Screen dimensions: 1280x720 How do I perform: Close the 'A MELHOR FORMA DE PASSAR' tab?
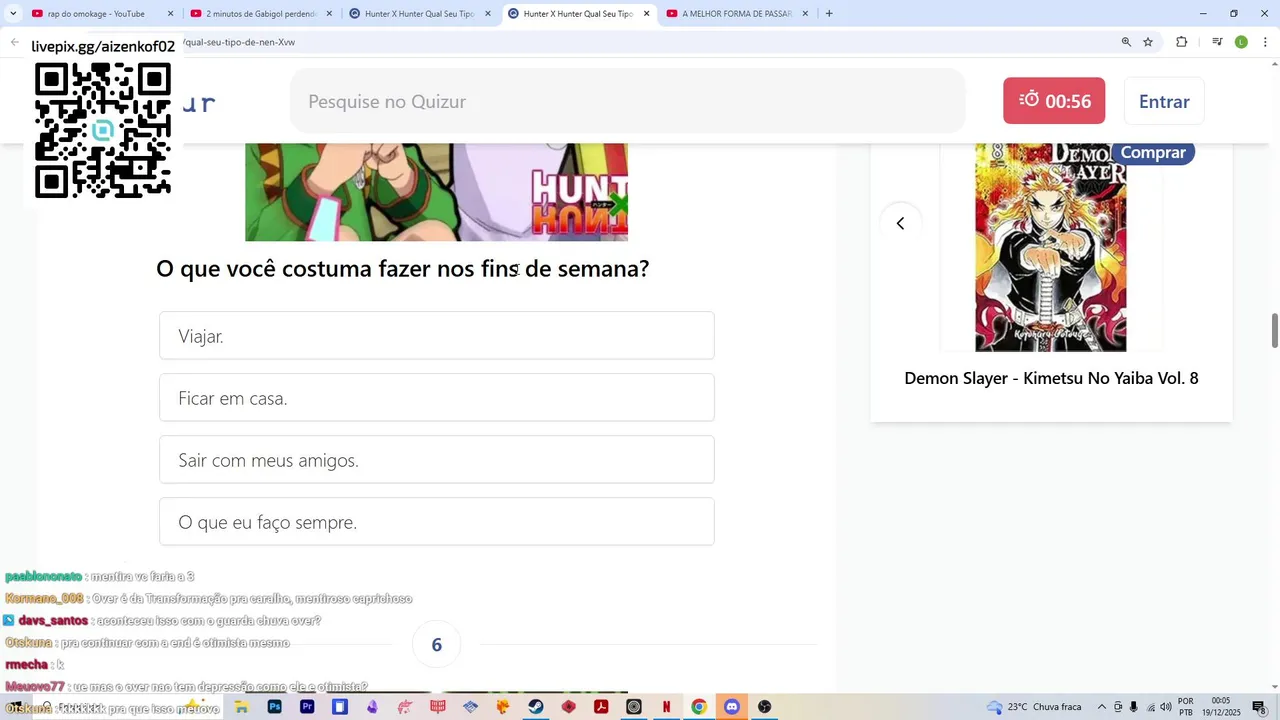pyautogui.click(x=805, y=14)
